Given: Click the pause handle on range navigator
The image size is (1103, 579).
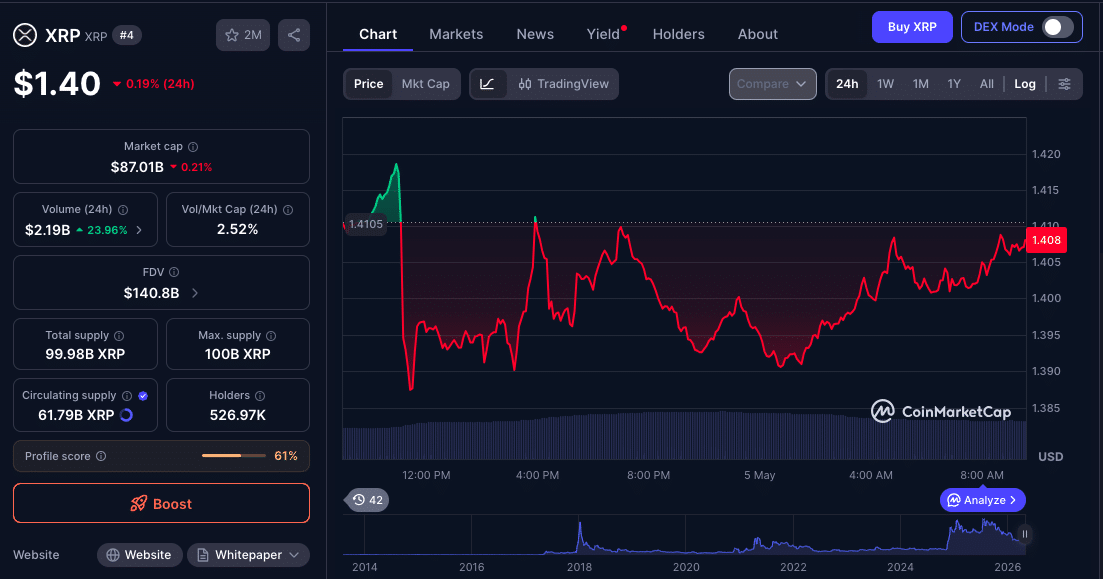Looking at the screenshot, I should (x=1024, y=534).
